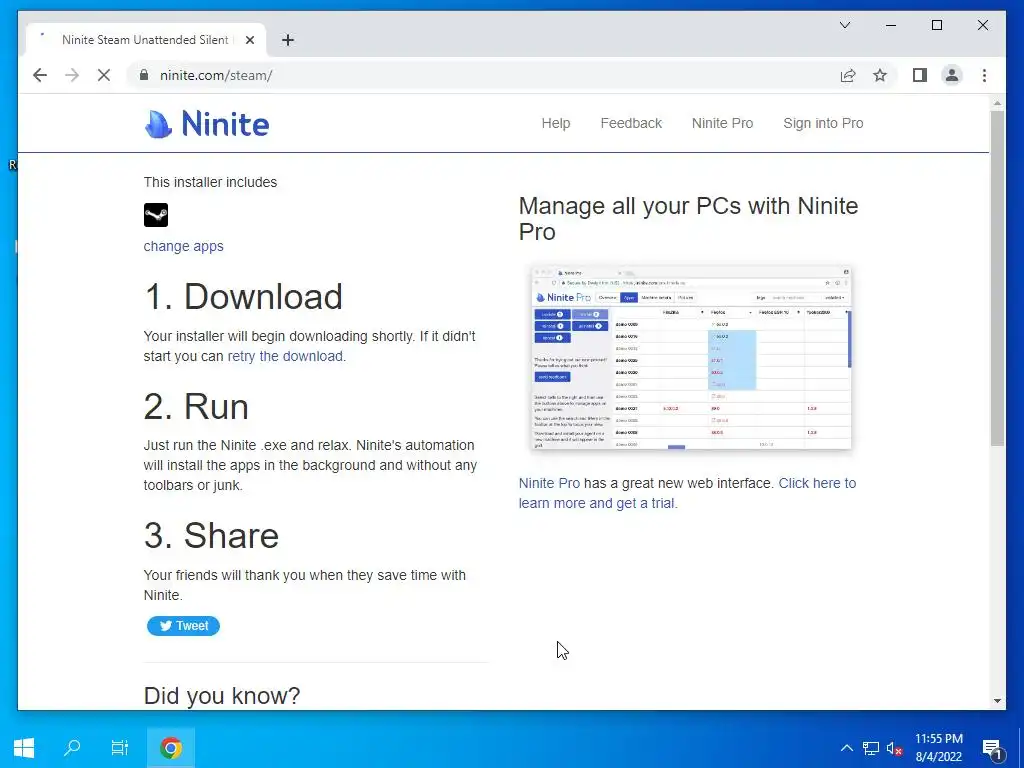The image size is (1024, 768).
Task: Stop loading the page
Action: tap(104, 75)
